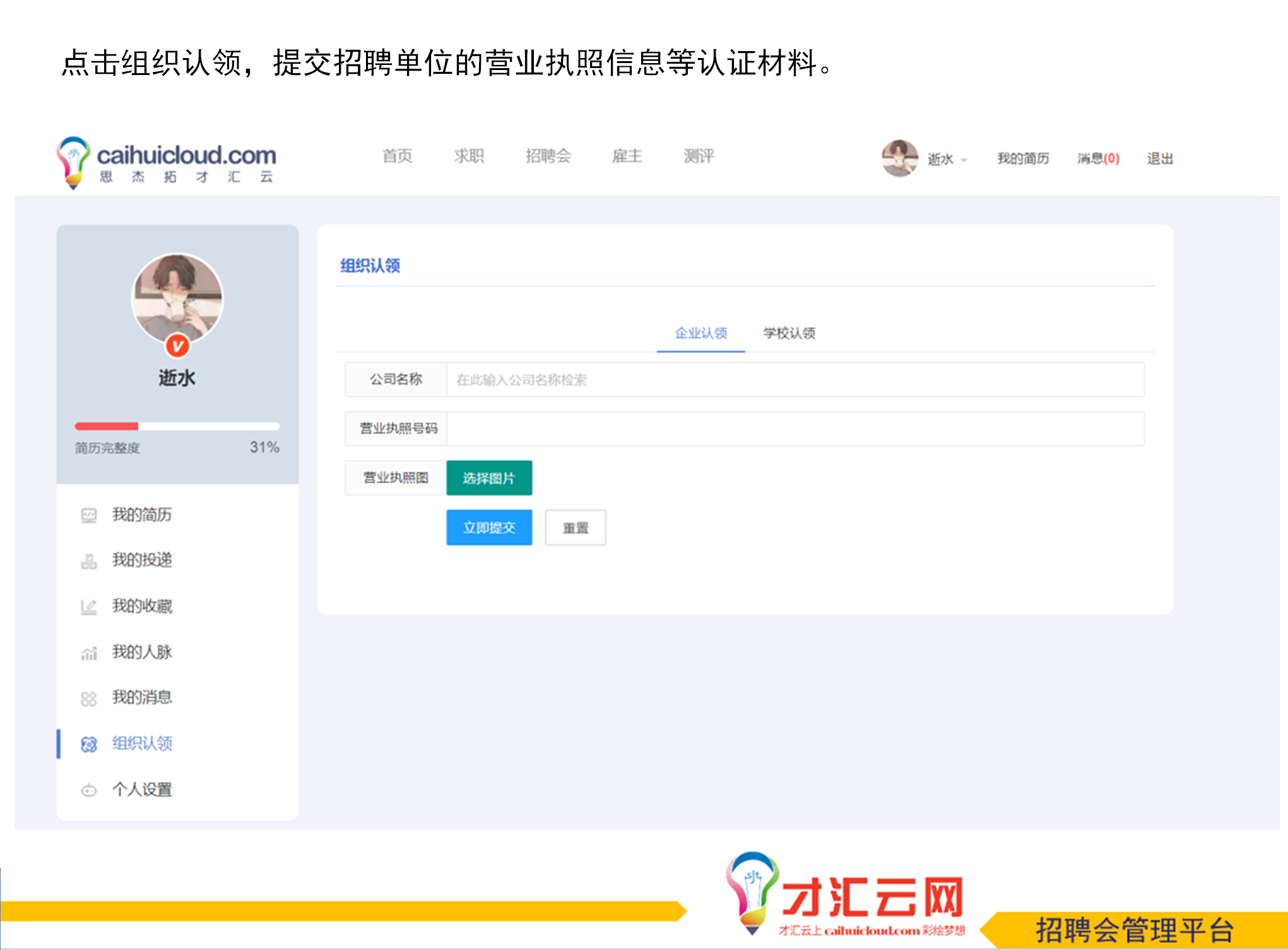Select the 企业认领 tab
The height and width of the screenshot is (950, 1288).
(700, 333)
